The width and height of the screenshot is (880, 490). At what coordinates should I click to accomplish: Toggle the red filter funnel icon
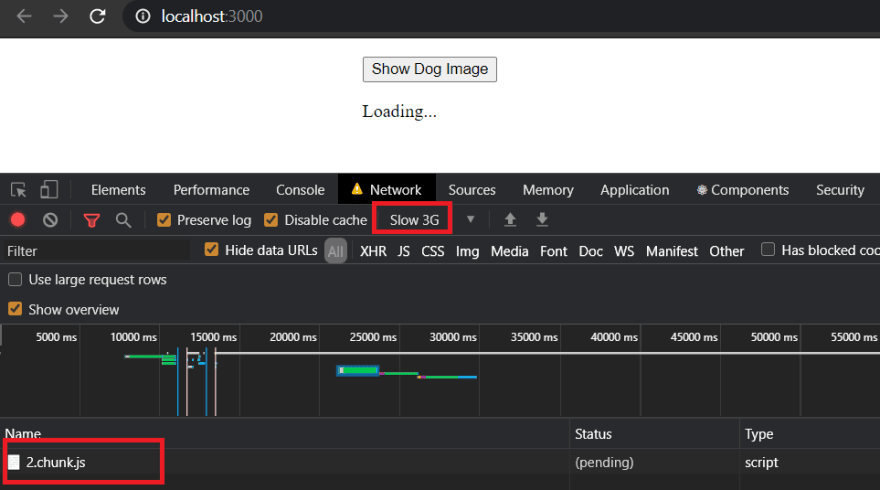(91, 221)
